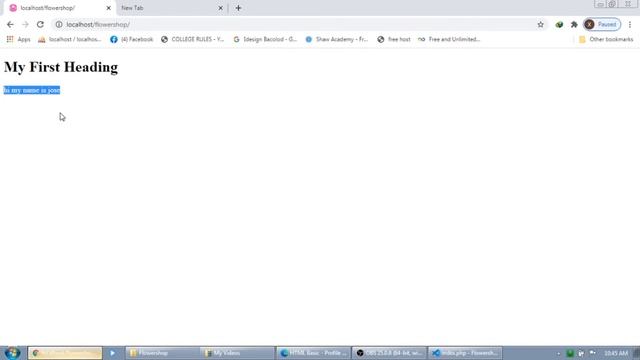Click the forward navigation arrow
640x360 pixels.
pyautogui.click(x=25, y=24)
